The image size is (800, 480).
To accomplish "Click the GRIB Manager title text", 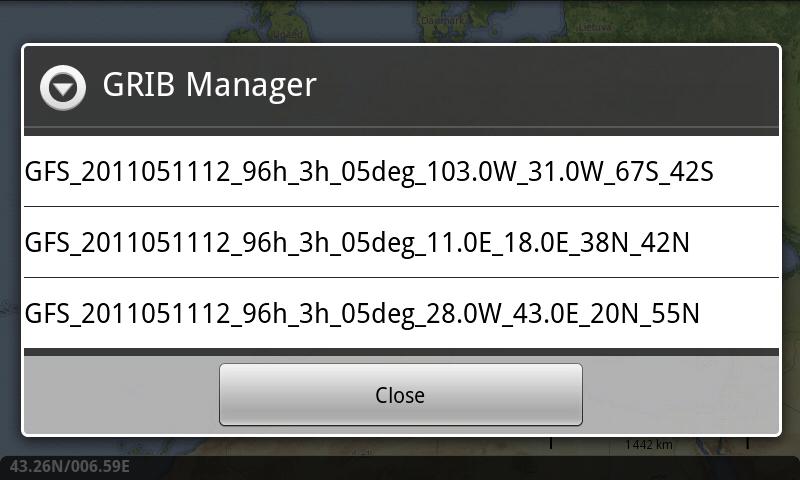I will (209, 84).
